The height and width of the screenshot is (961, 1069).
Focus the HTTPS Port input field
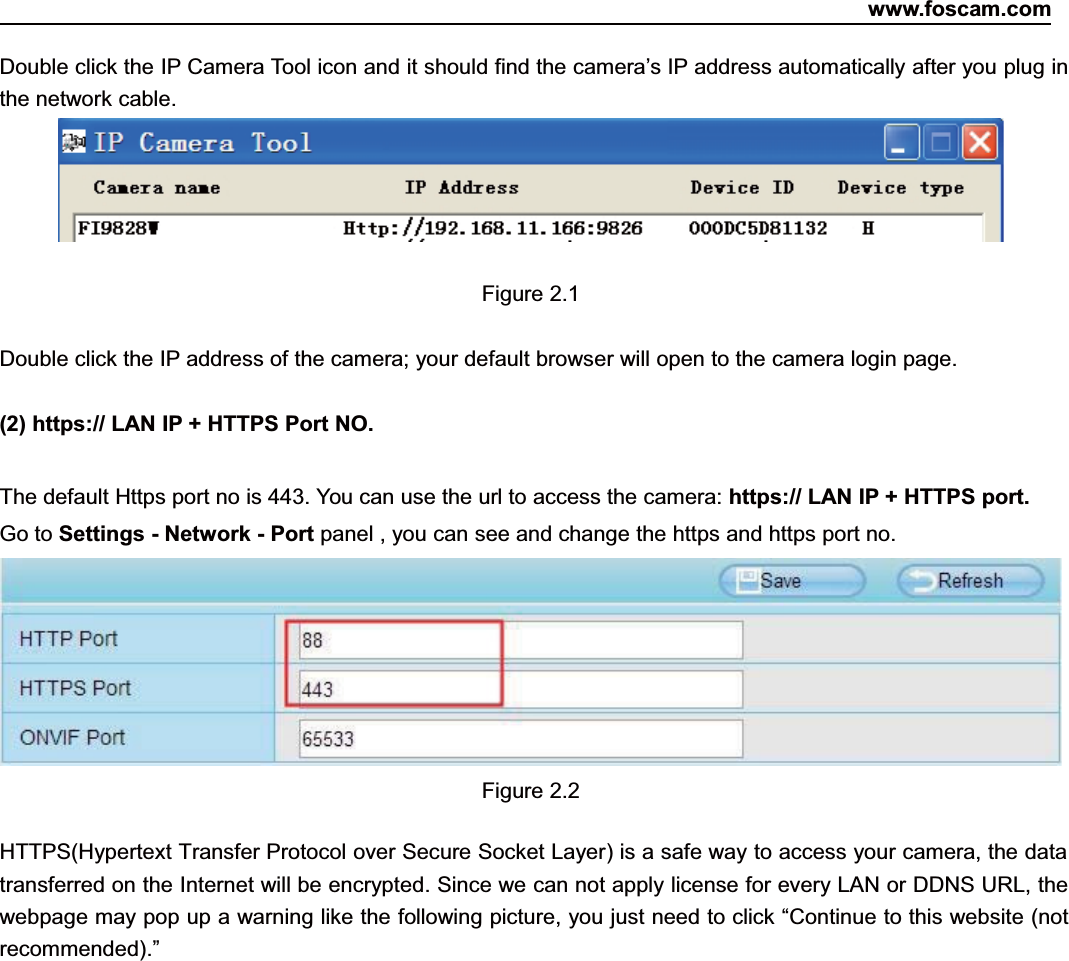click(x=521, y=689)
